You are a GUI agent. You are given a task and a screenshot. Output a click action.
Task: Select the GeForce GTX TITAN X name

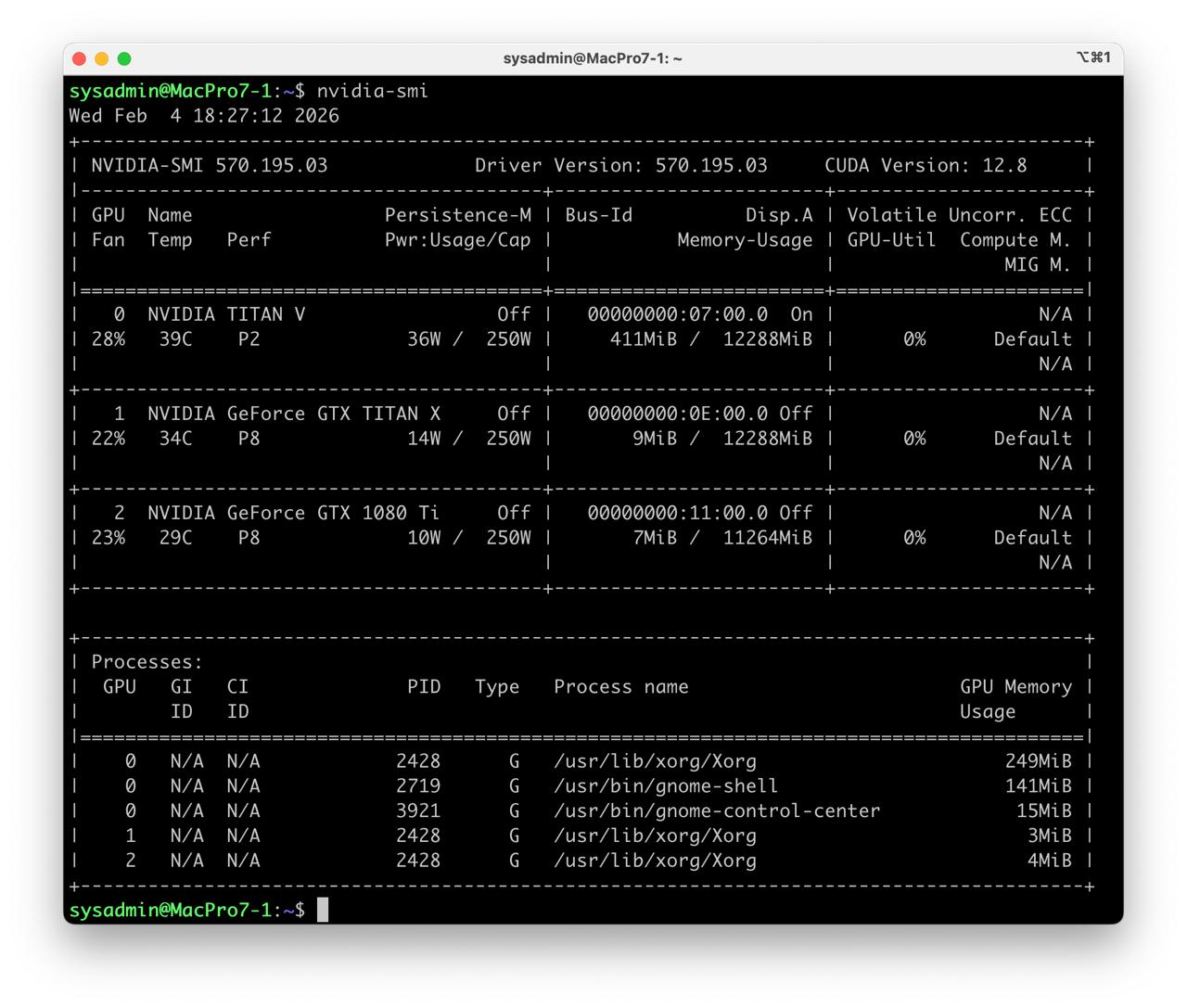point(293,414)
